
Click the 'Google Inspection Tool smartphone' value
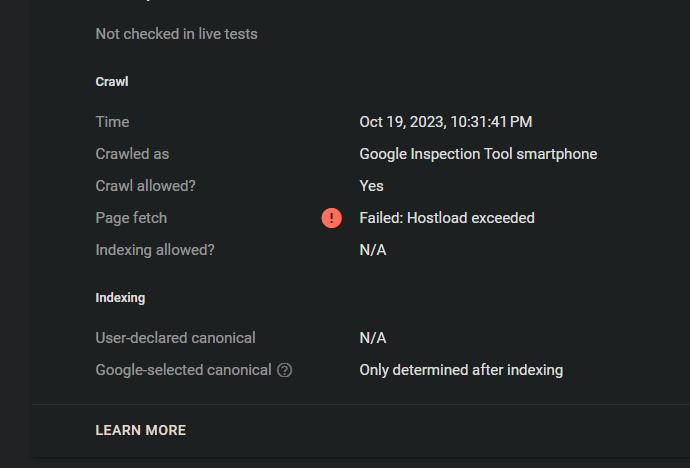click(478, 154)
